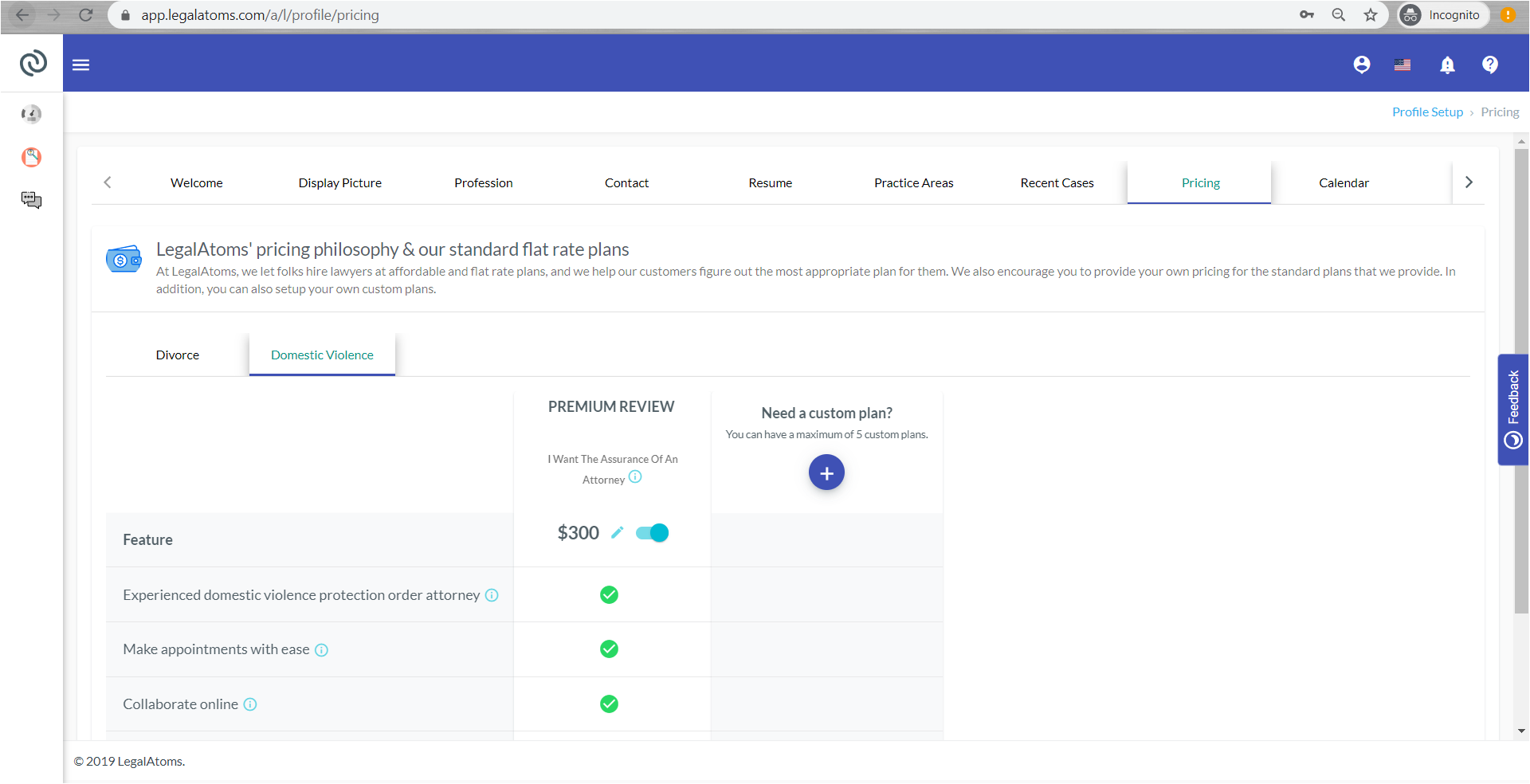This screenshot has height=784, width=1530.
Task: Switch to the Profession tab
Action: coord(484,183)
